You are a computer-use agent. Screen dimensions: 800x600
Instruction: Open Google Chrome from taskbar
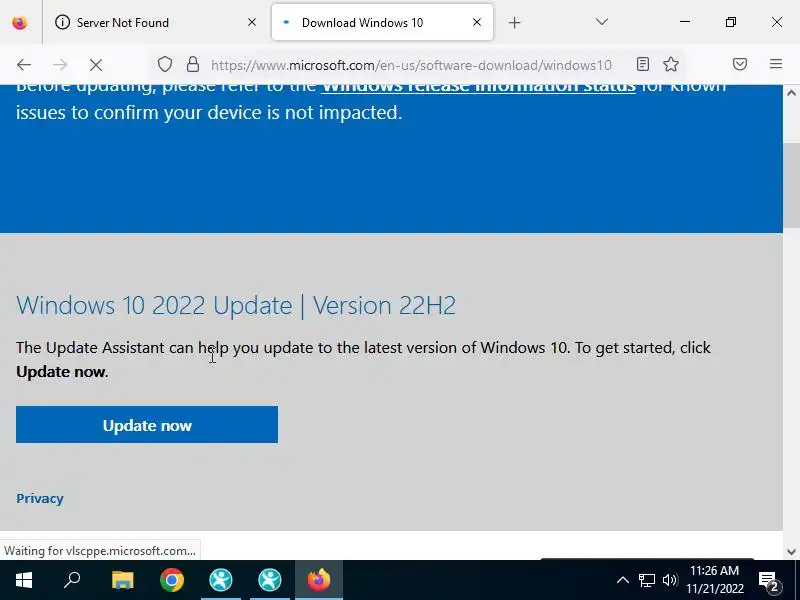click(x=172, y=580)
